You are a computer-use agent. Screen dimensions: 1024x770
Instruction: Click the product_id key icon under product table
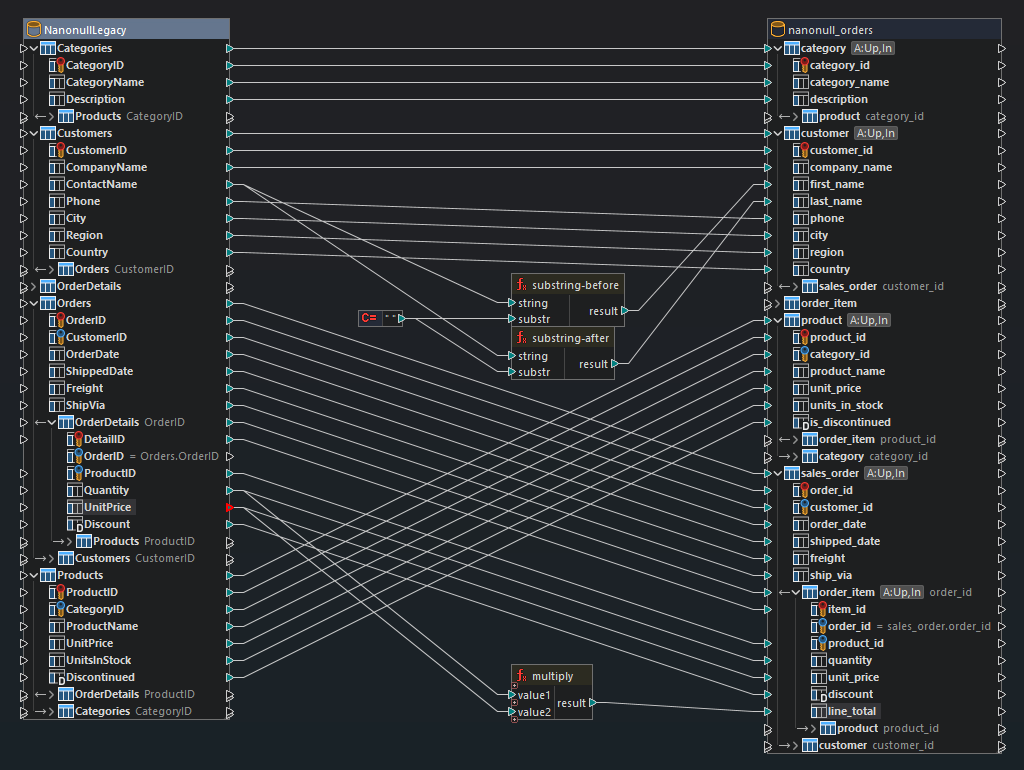pos(801,337)
